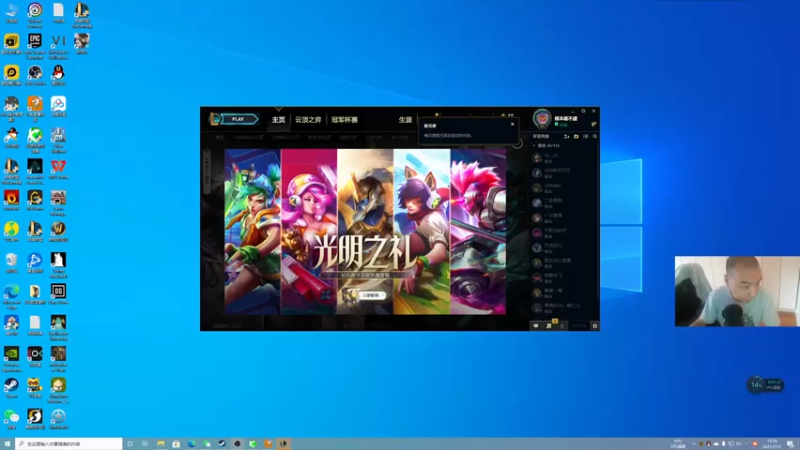Open WeChat from the taskbar
800x450 pixels.
pyautogui.click(x=207, y=444)
